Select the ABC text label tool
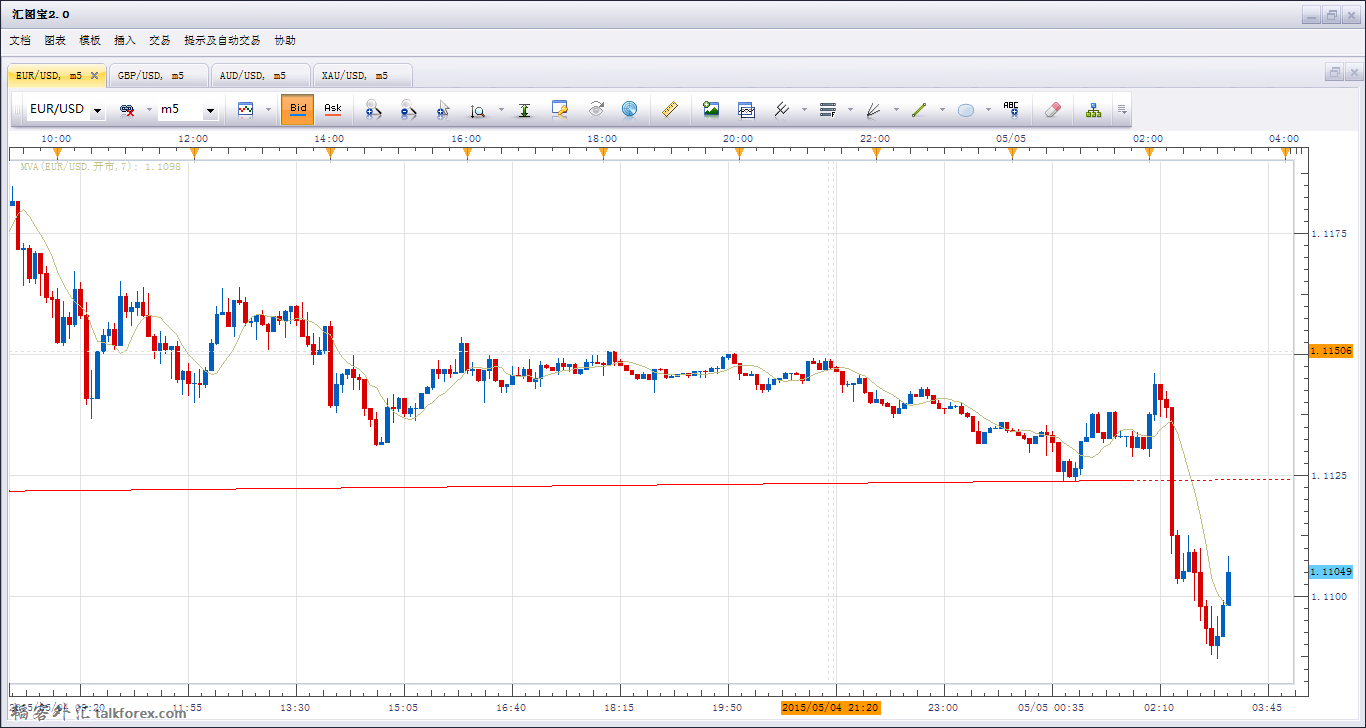Viewport: 1366px width, 728px height. [1011, 110]
